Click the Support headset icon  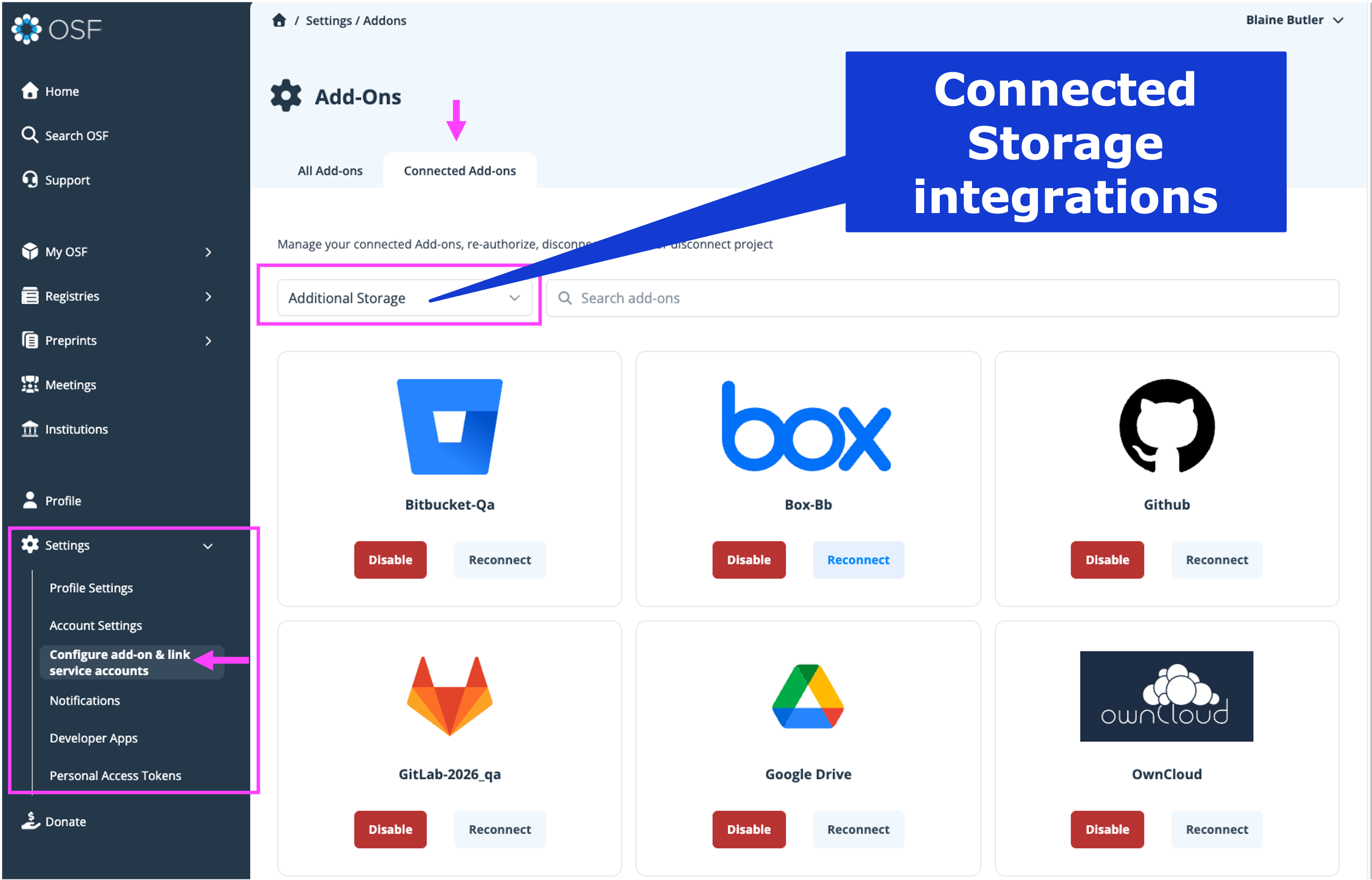click(30, 179)
